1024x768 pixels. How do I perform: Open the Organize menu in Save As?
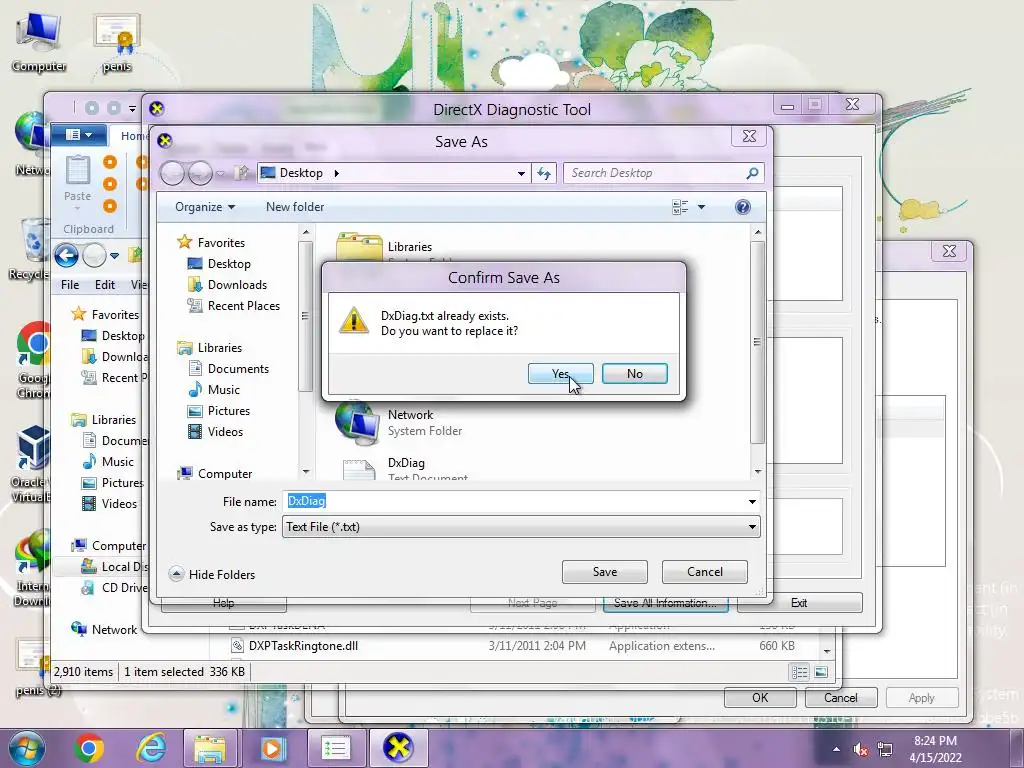pos(204,207)
